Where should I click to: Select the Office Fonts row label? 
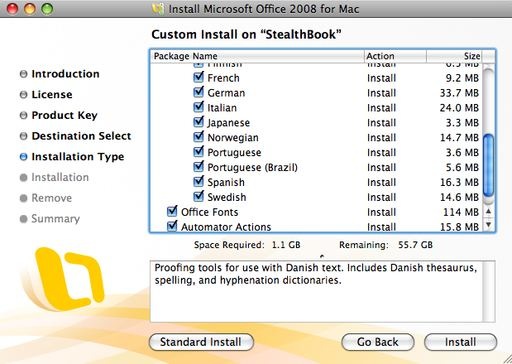coord(210,212)
